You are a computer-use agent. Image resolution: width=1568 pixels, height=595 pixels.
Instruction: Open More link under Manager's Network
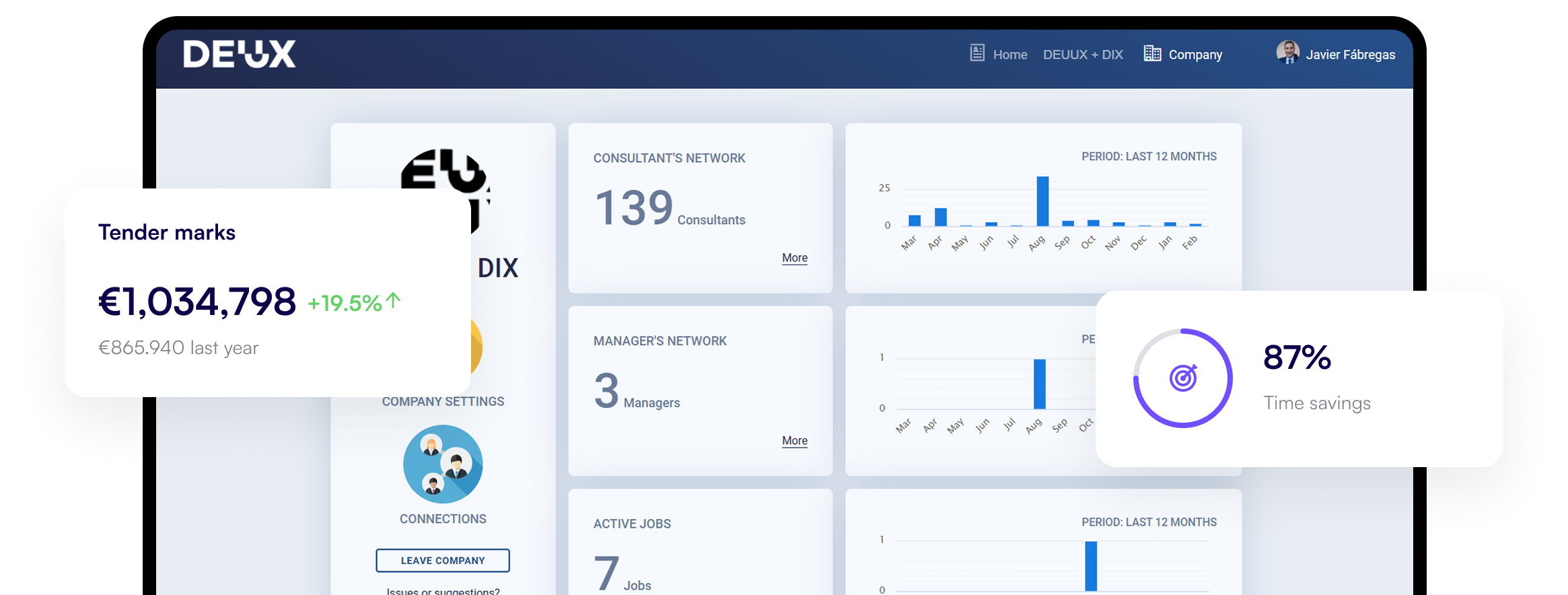[x=795, y=441]
